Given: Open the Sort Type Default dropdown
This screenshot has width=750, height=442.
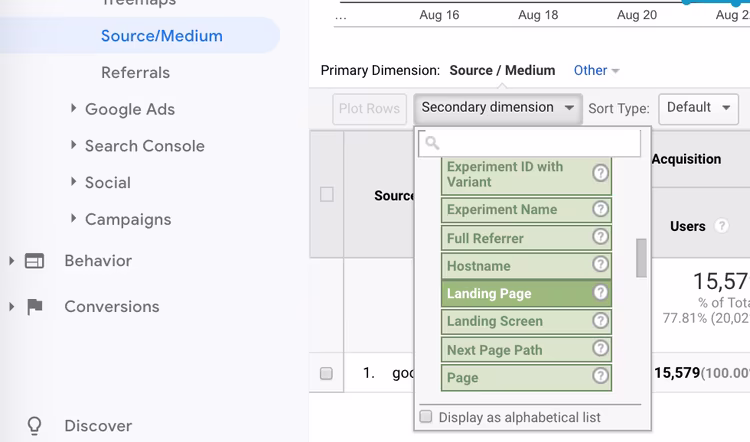Looking at the screenshot, I should [x=698, y=109].
